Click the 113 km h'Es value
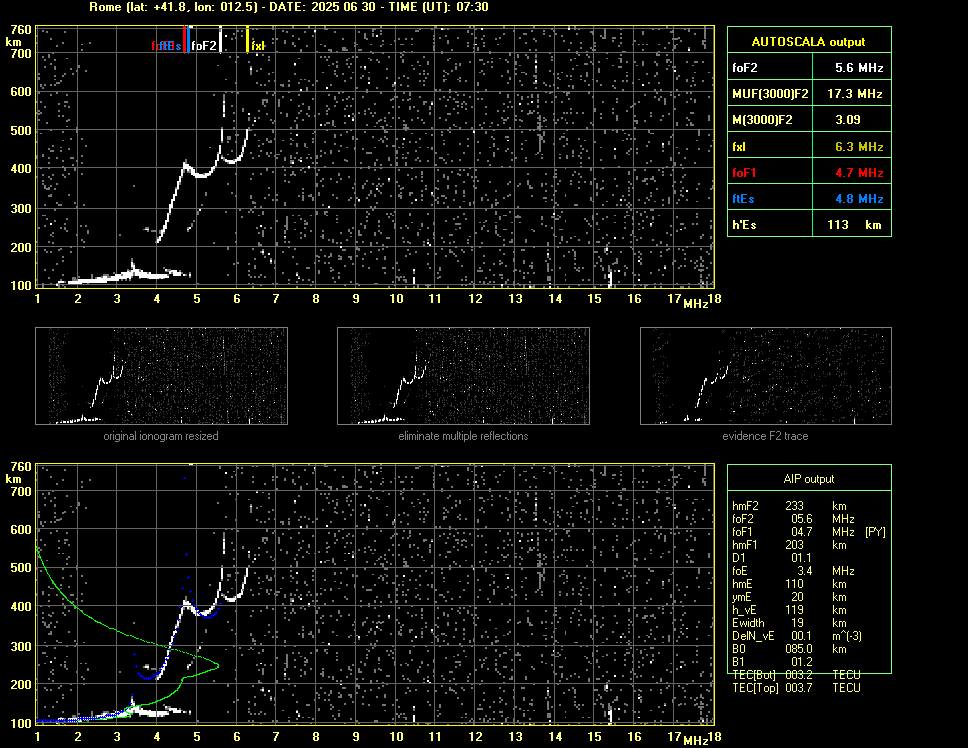The image size is (968, 748). 854,225
